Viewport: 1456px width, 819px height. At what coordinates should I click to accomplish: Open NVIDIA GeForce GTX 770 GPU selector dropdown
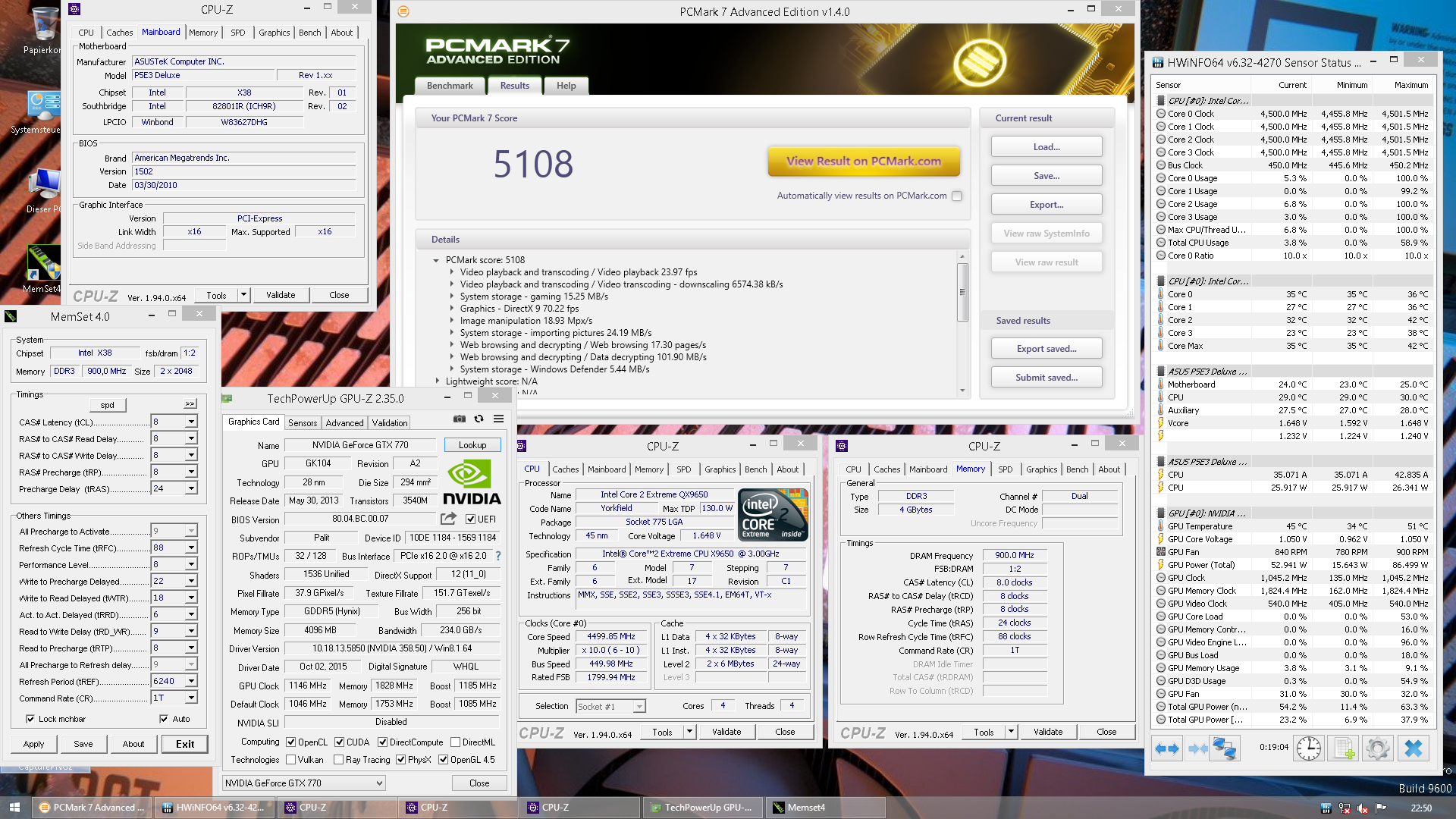point(304,783)
